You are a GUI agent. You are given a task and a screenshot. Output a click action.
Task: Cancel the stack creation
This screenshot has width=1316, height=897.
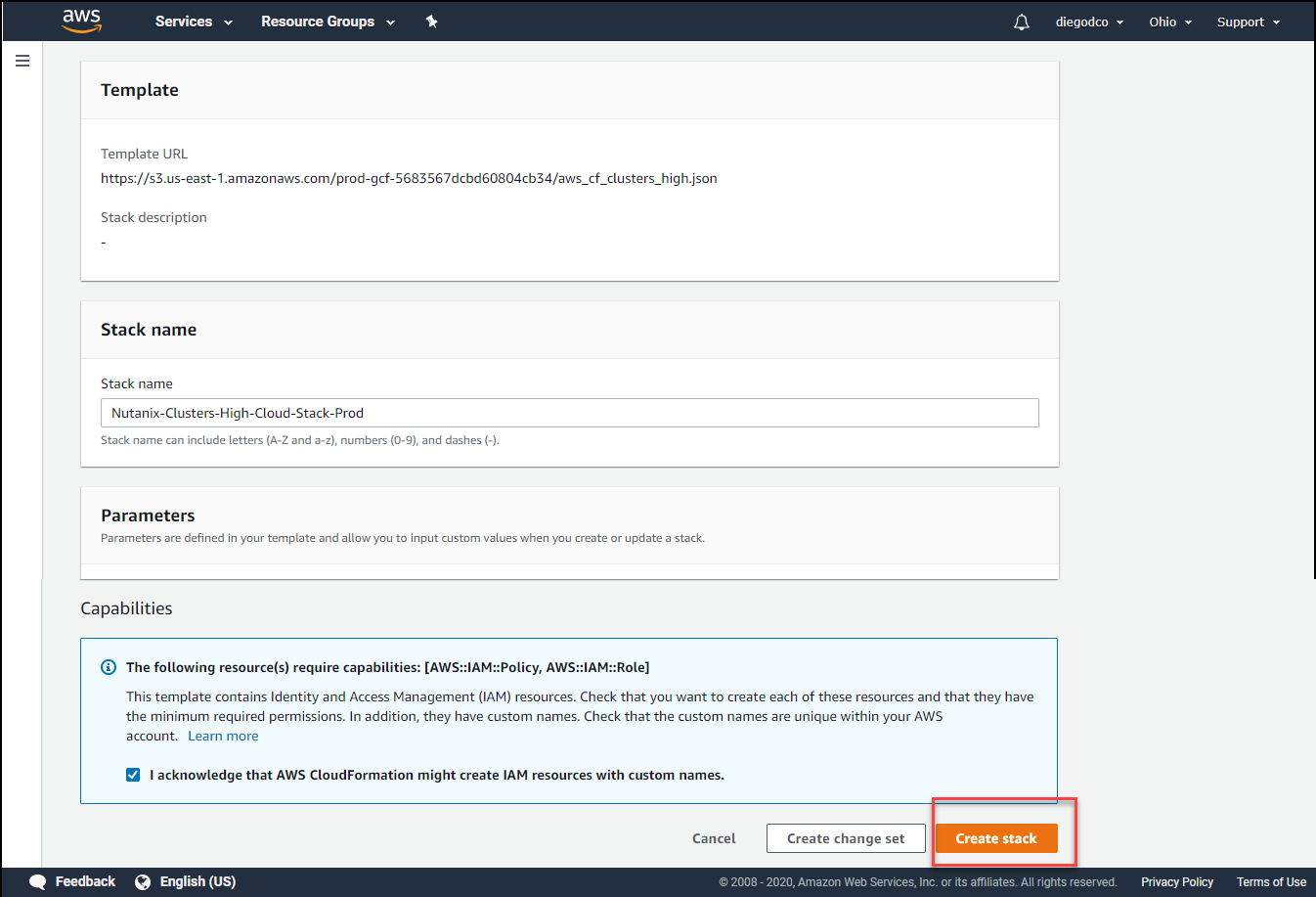click(x=714, y=838)
